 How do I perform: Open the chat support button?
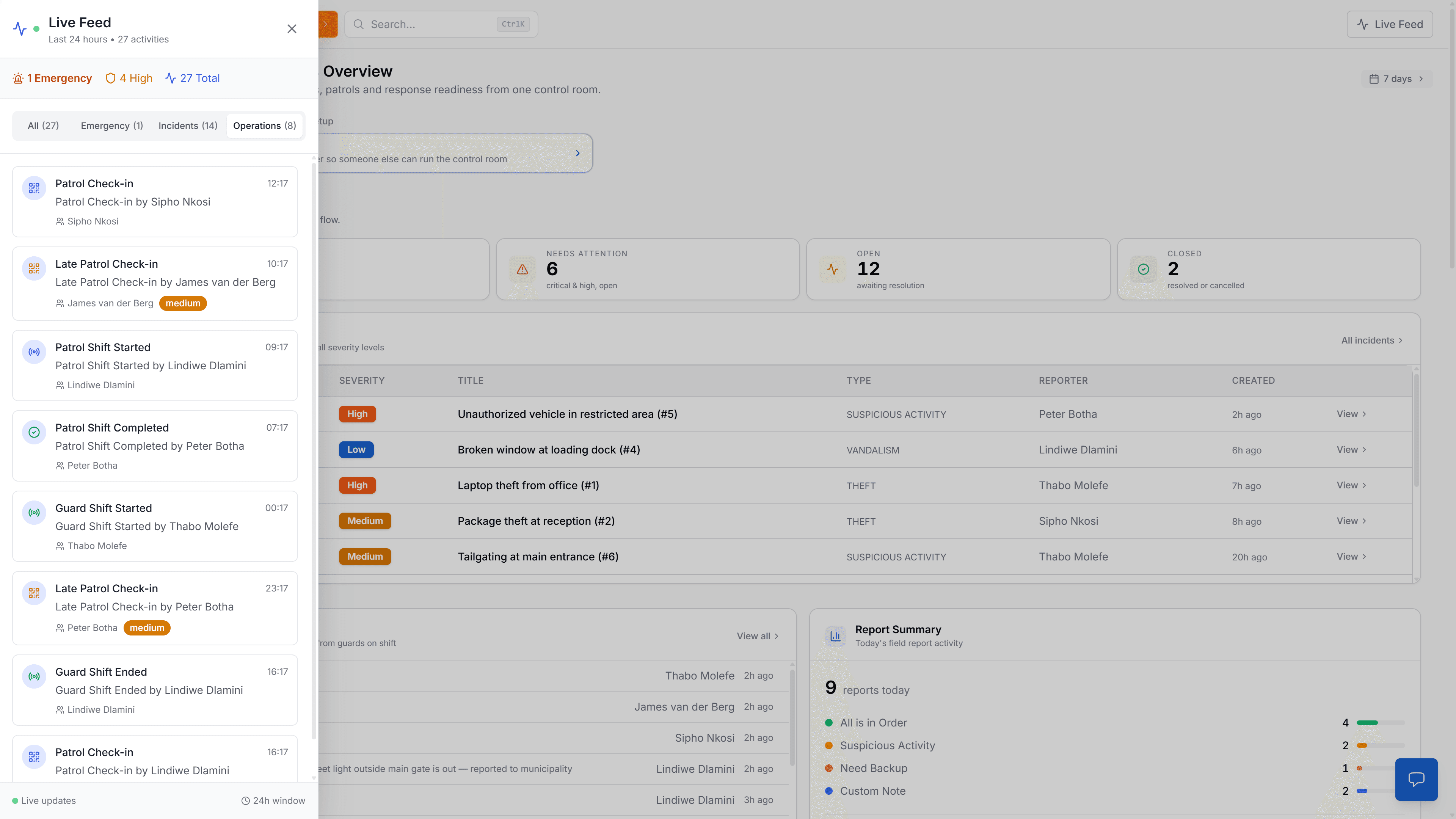(1416, 780)
